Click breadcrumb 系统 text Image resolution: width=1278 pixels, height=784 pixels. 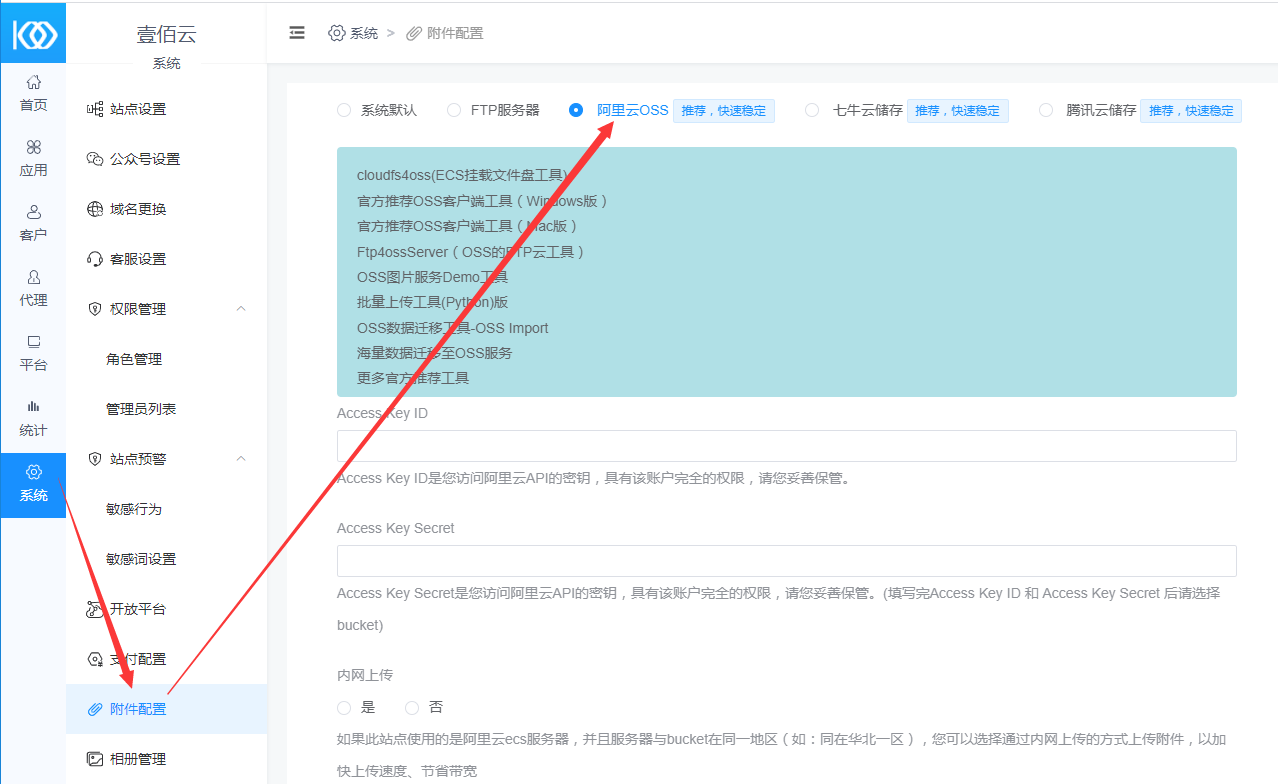point(364,33)
